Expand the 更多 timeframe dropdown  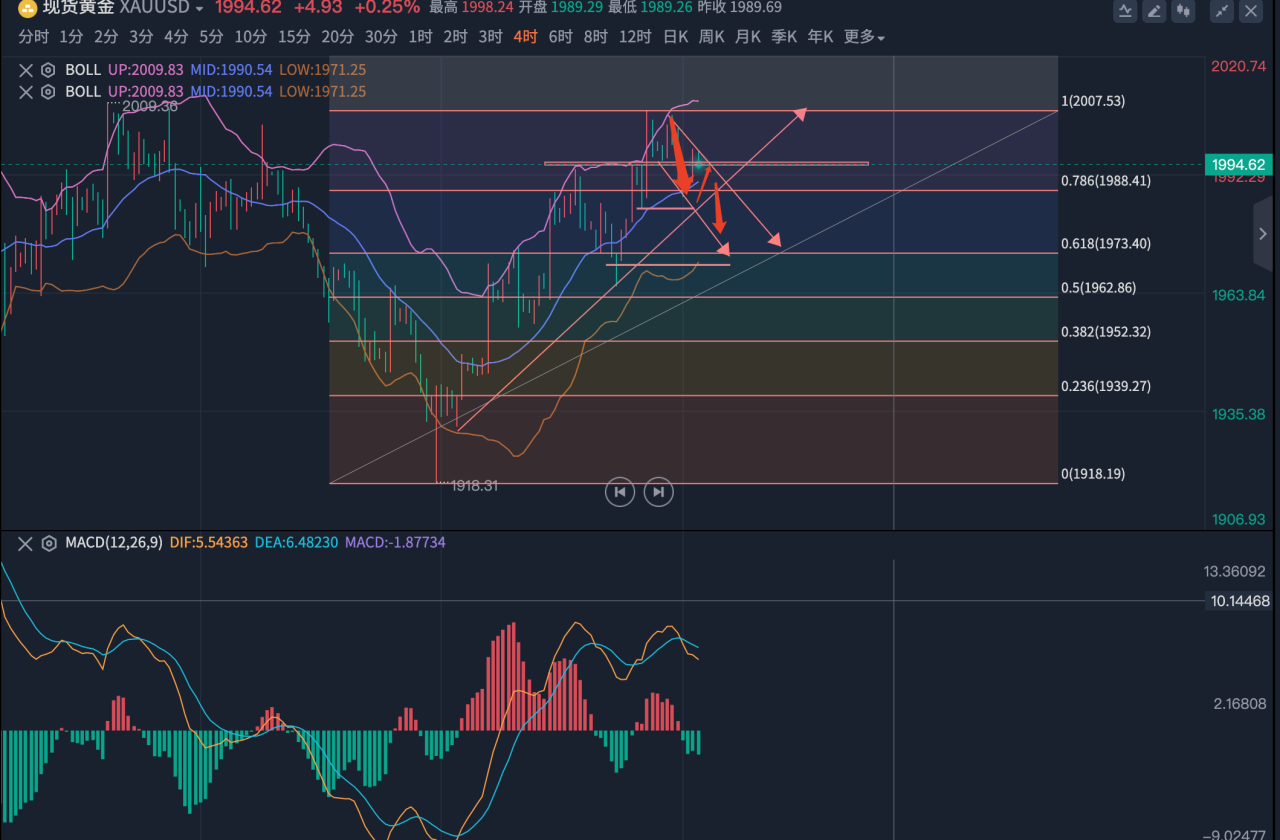point(864,37)
